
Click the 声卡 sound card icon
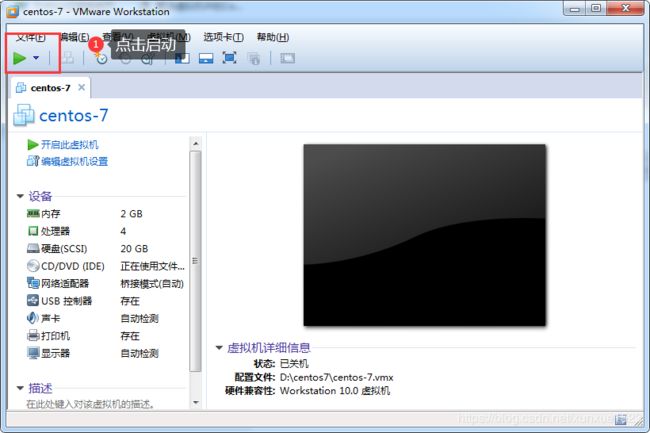coord(33,318)
